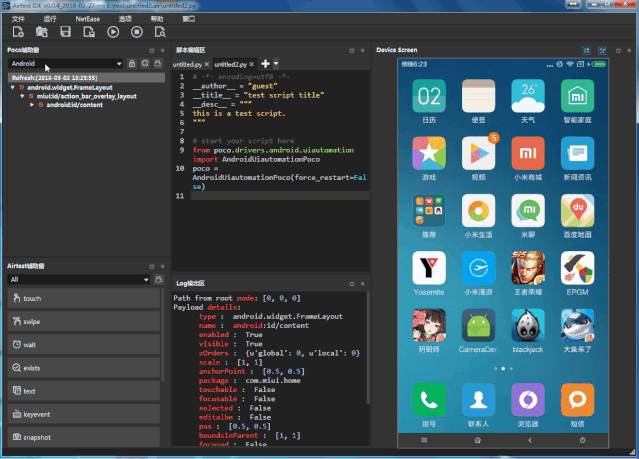Tap the CameraDemo android icon on device
Viewport: 639px width, 459px height.
[x=478, y=325]
